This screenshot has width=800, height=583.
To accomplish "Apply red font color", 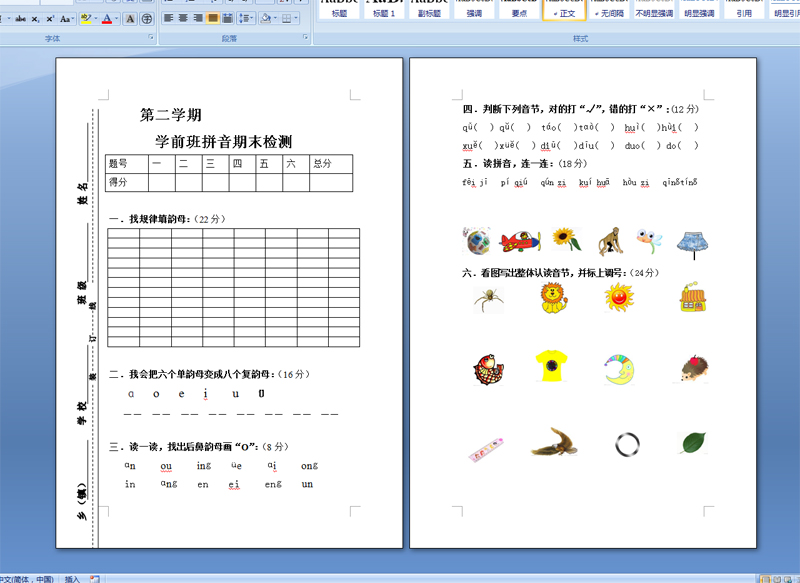I will click(x=107, y=19).
